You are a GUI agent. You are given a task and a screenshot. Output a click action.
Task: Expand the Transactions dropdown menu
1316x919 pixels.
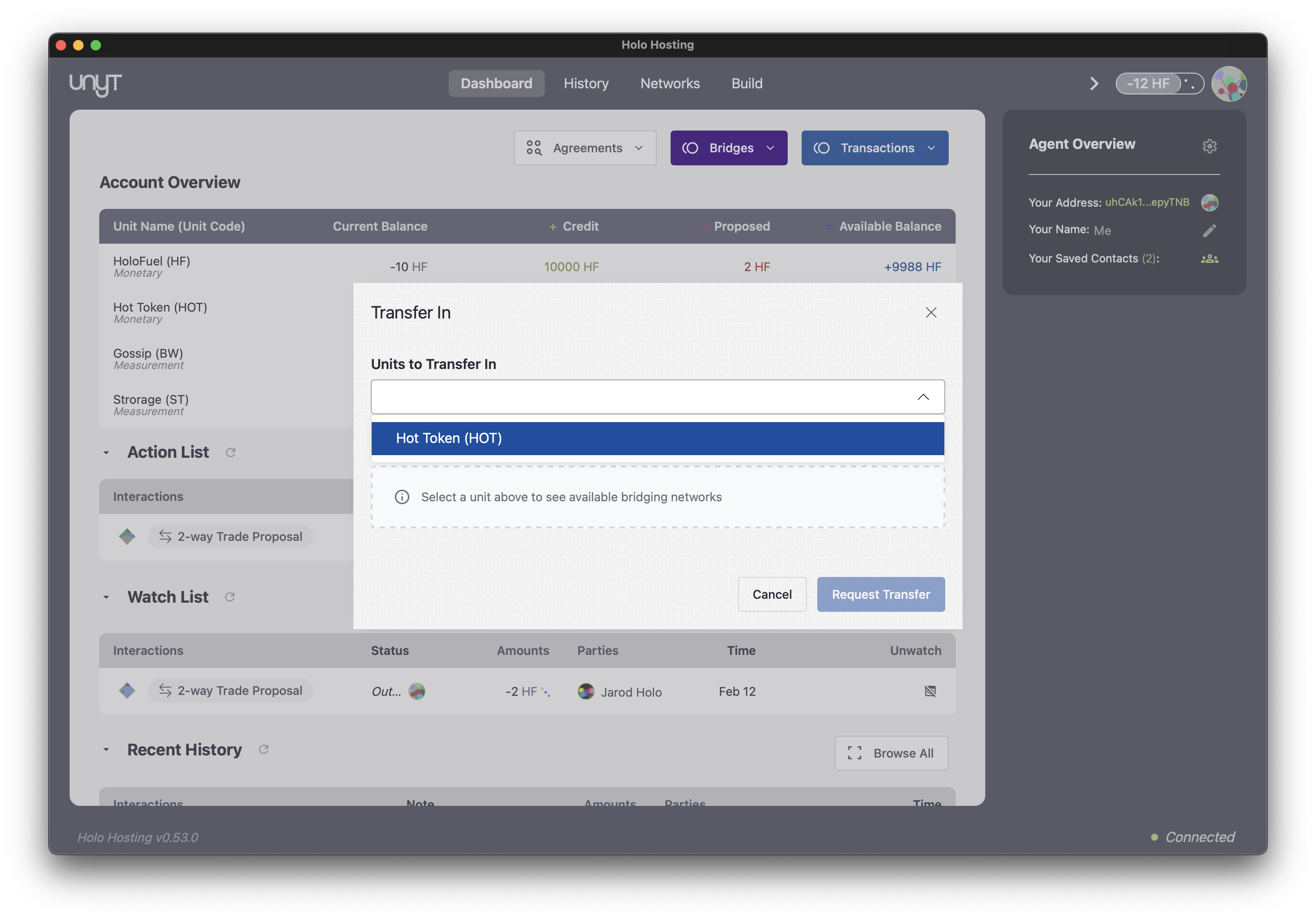point(874,148)
